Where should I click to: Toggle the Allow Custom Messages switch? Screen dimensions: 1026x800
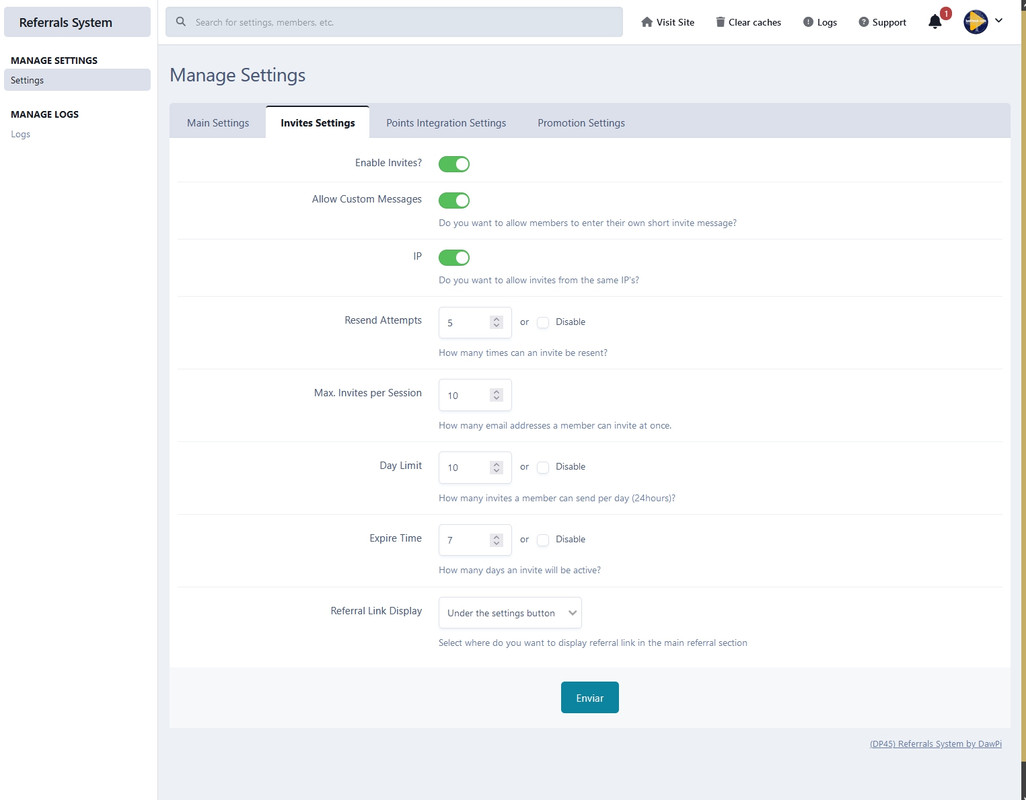click(x=454, y=200)
